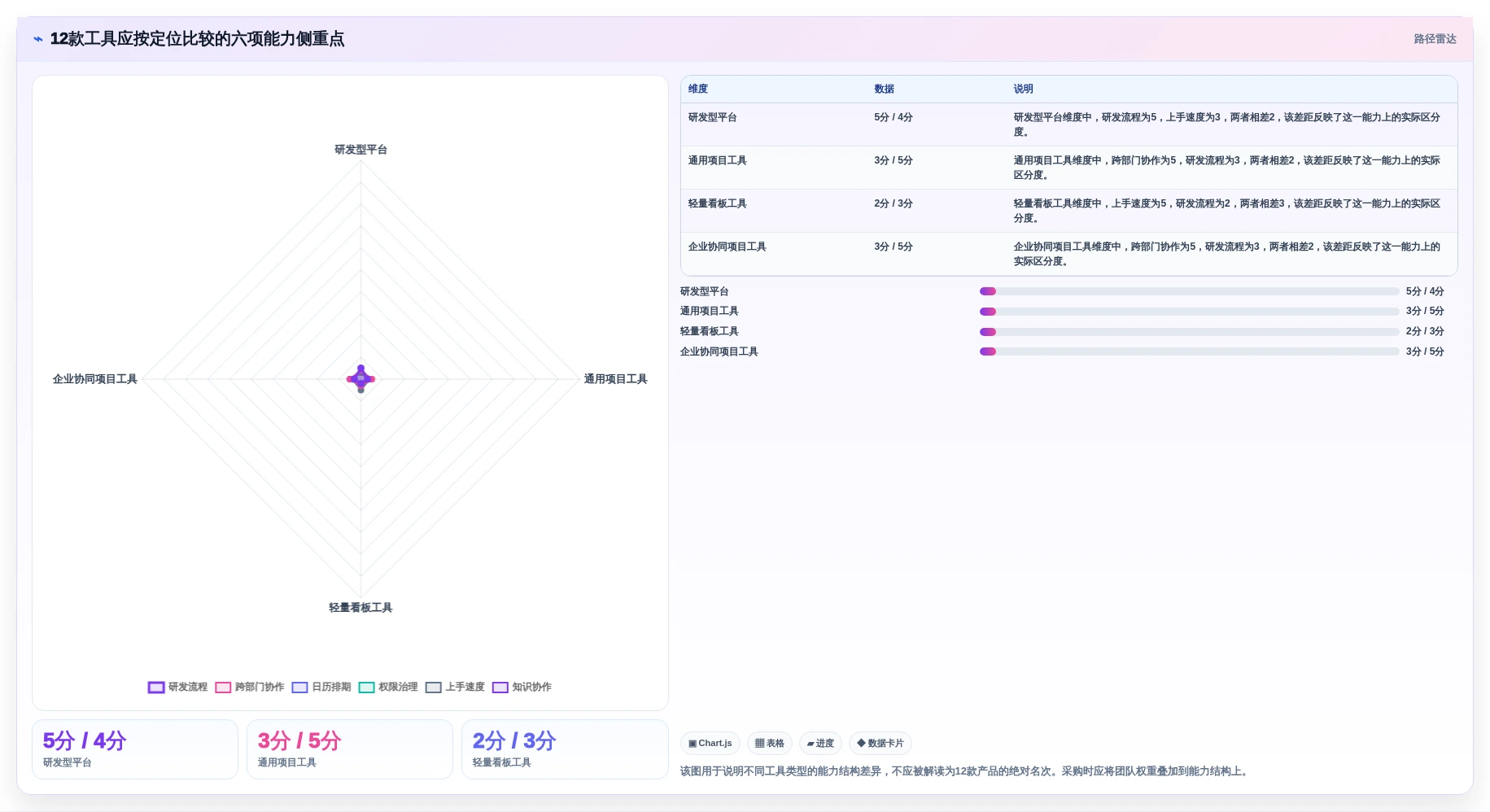Toggle the 日历排期 legend series
Viewport: 1490px width, 812px height.
pyautogui.click(x=321, y=687)
